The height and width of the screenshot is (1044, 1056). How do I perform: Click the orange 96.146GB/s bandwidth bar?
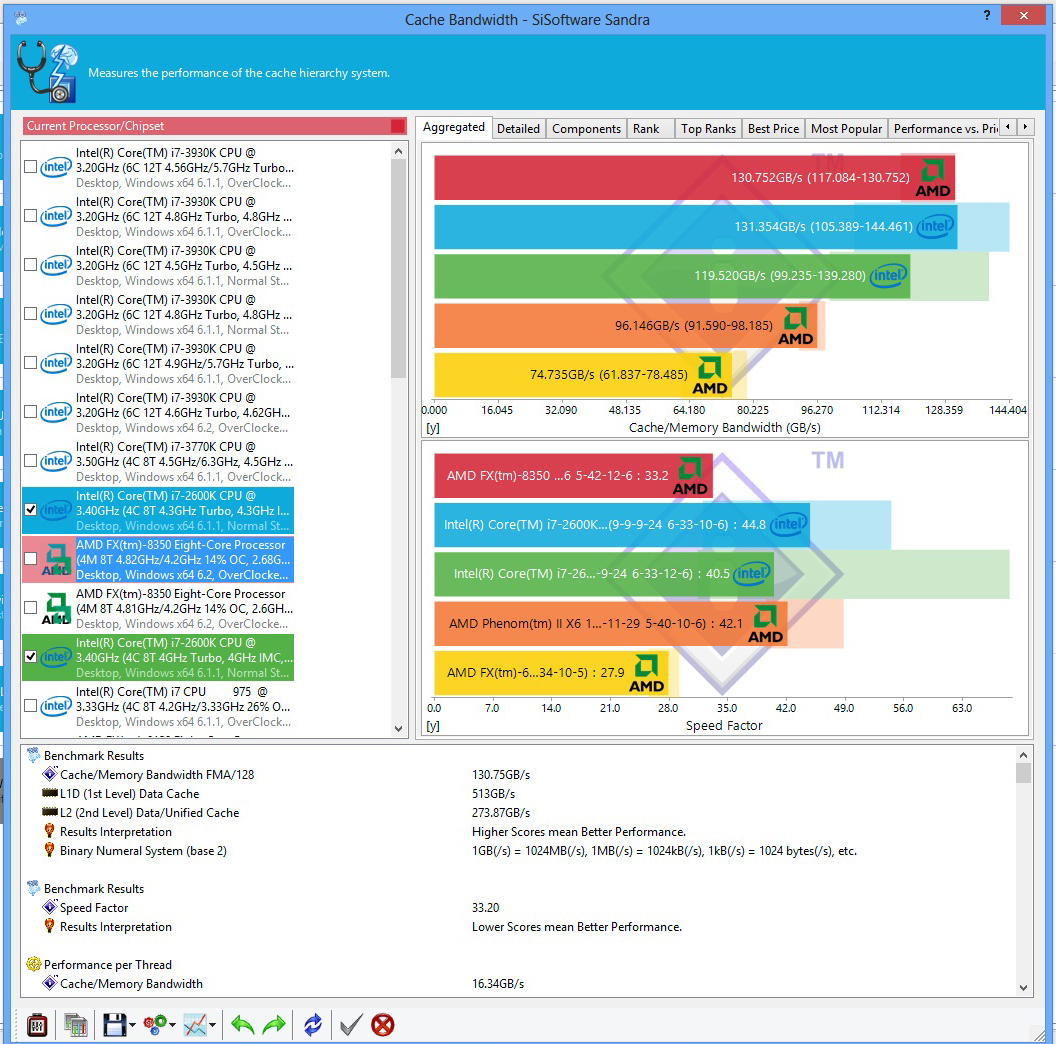coord(625,325)
